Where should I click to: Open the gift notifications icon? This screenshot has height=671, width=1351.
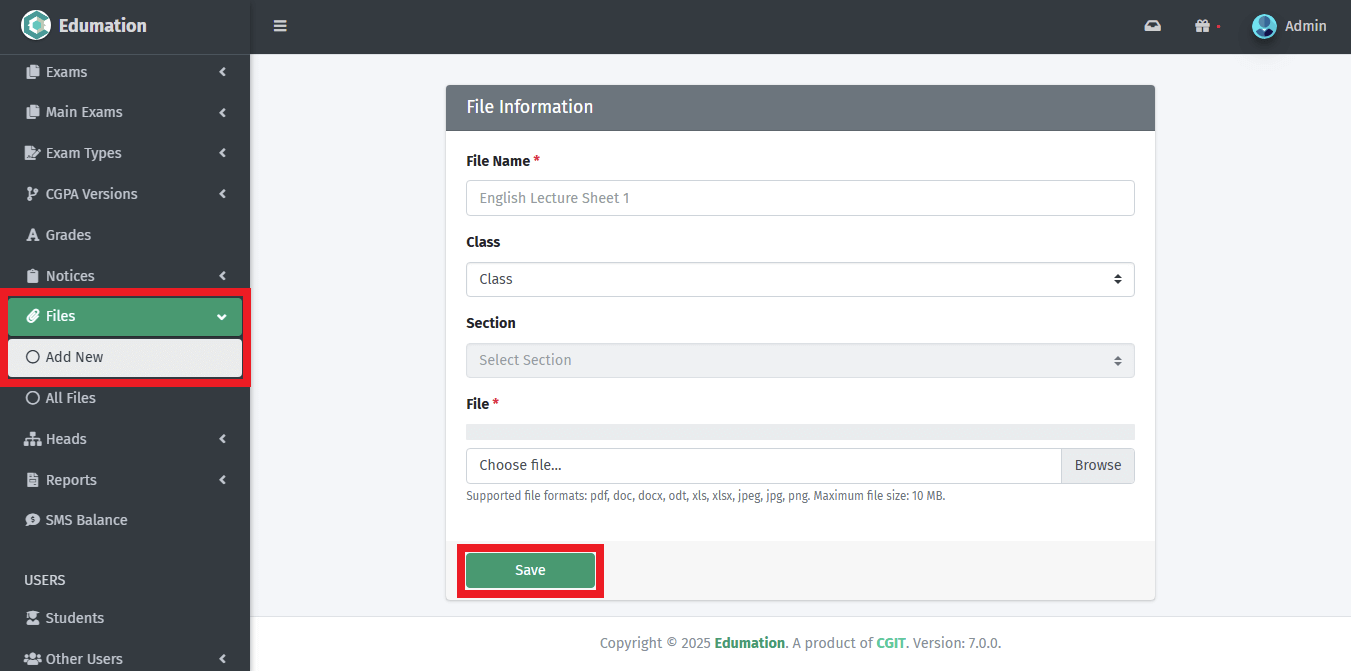1203,26
